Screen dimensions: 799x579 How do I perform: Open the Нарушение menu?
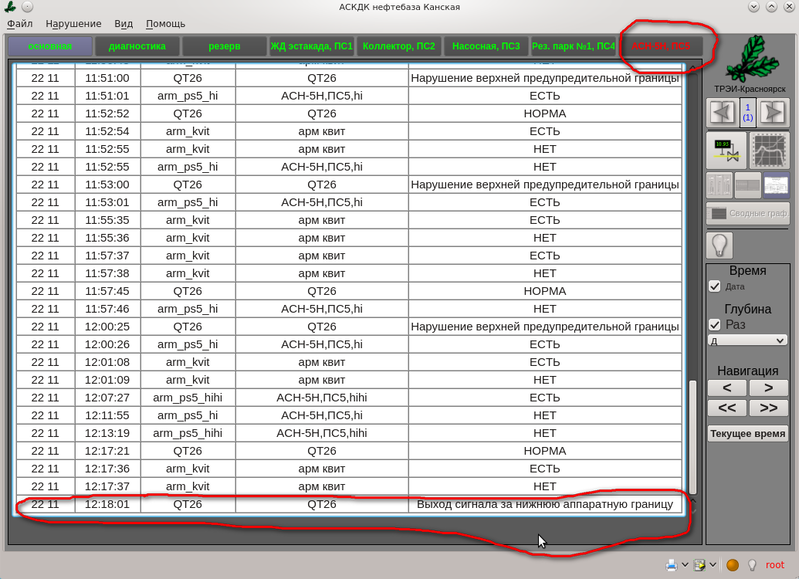(x=74, y=23)
